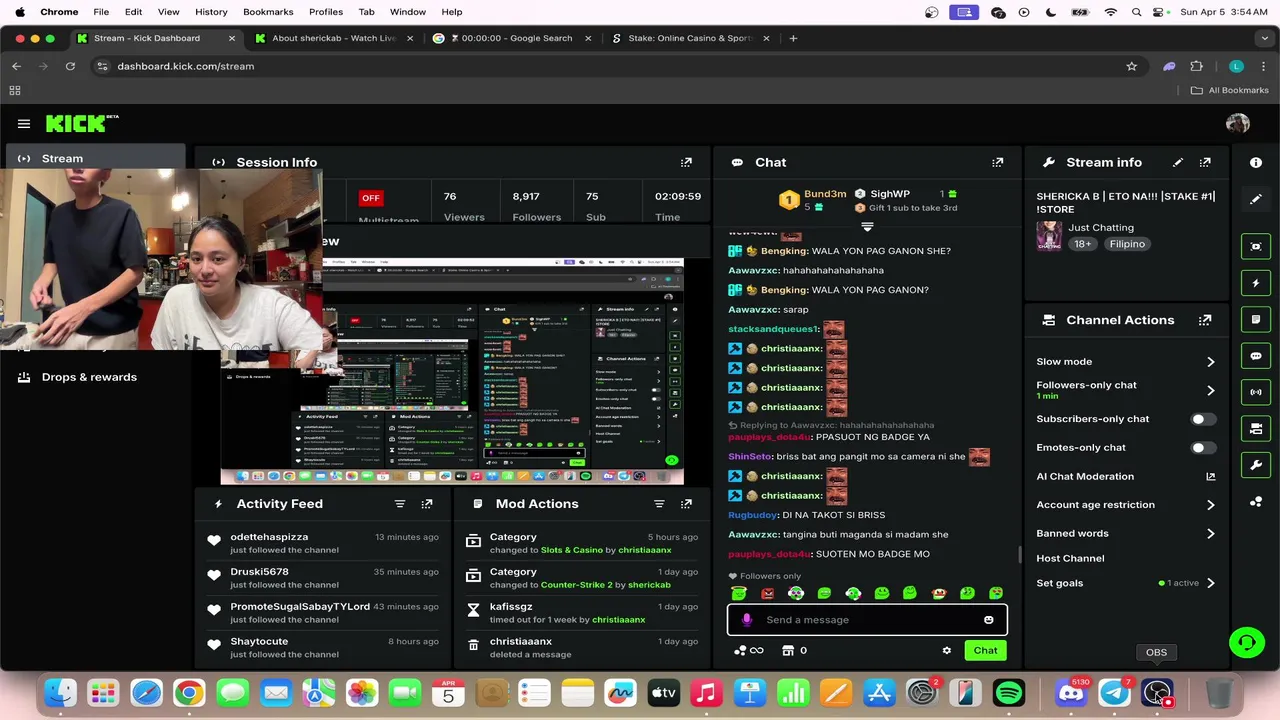Click the dots icon at bottom of right sidebar
The image size is (1280, 720).
[x=1256, y=502]
